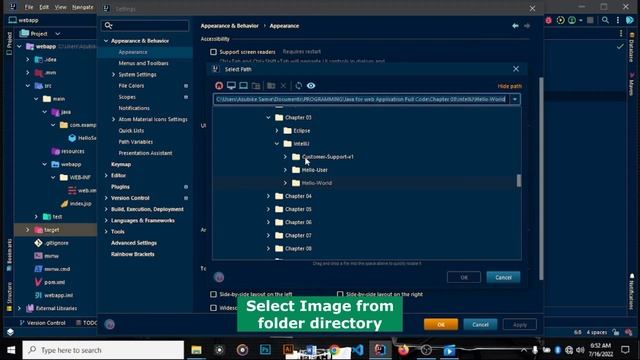Select the Chapter 08 folder row
Image resolution: width=640 pixels, height=360 pixels.
[x=367, y=248]
